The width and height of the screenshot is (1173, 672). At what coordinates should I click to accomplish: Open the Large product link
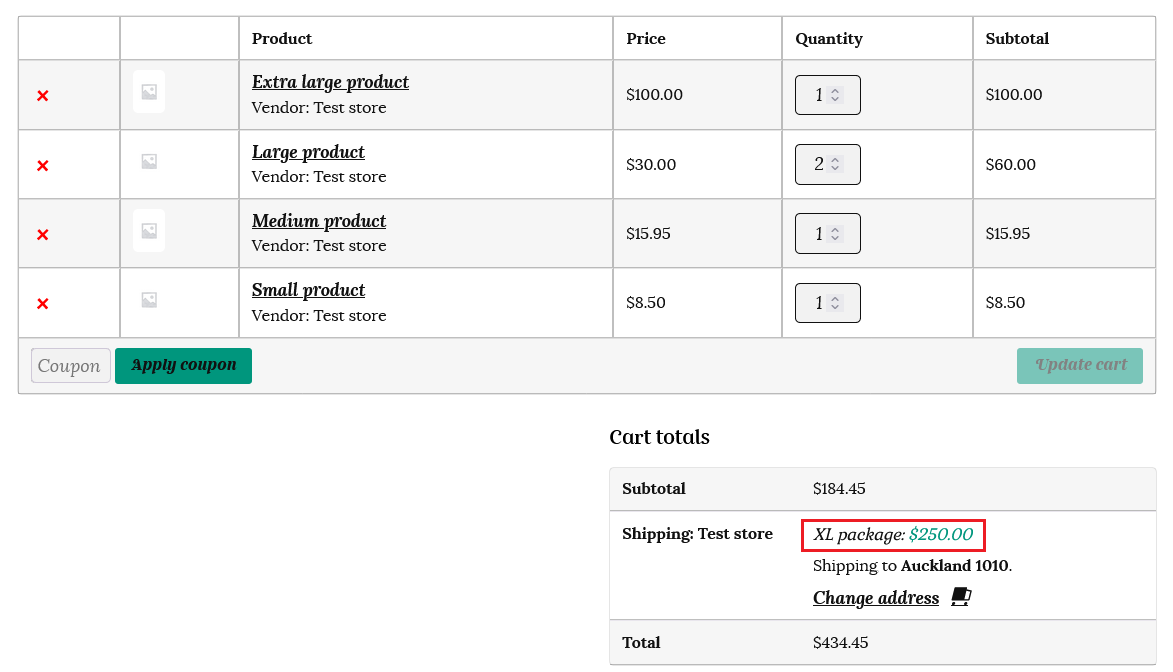point(308,152)
